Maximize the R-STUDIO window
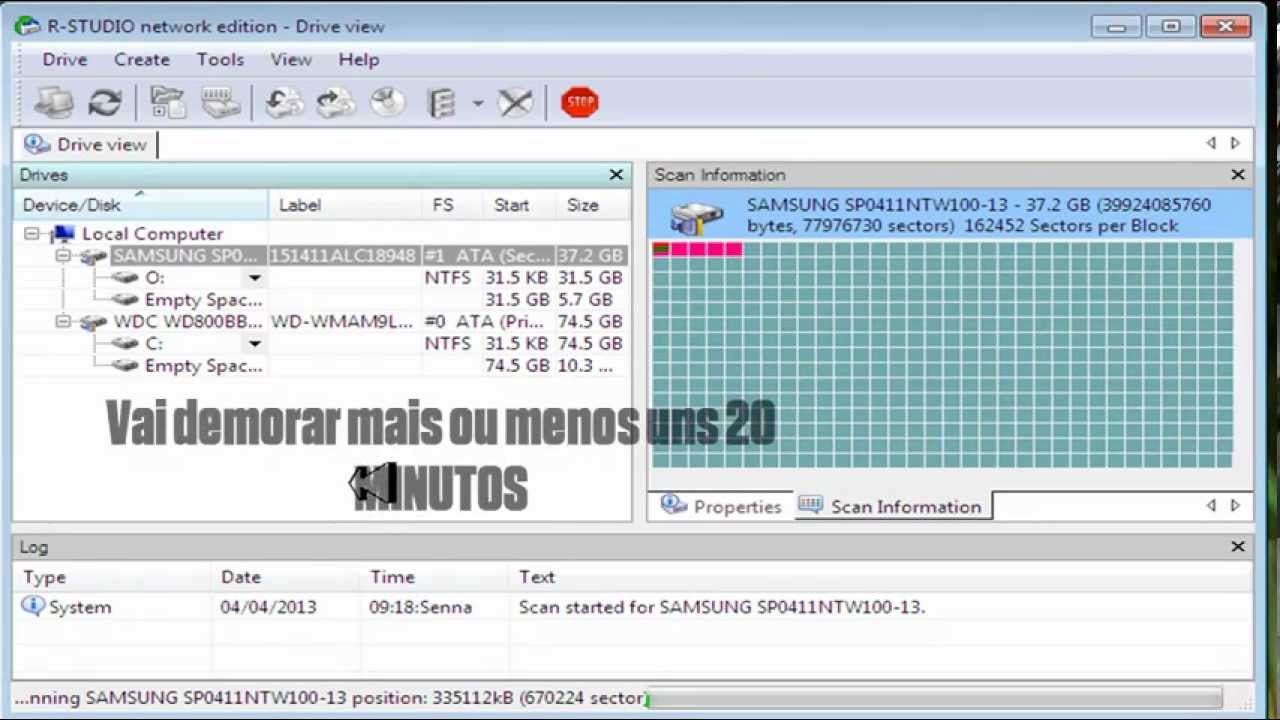 tap(1171, 27)
